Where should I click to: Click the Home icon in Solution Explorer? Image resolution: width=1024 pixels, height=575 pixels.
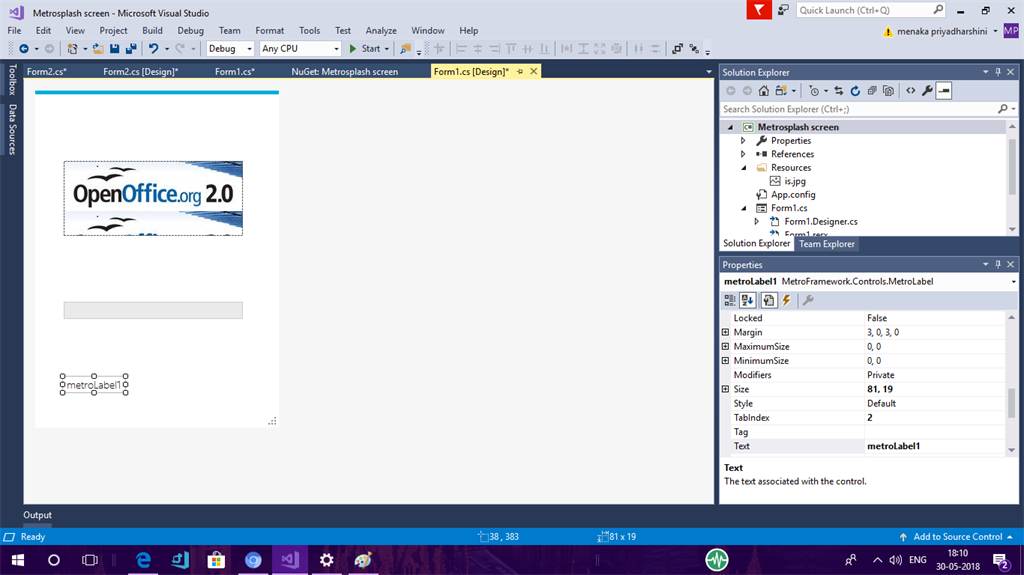point(763,91)
